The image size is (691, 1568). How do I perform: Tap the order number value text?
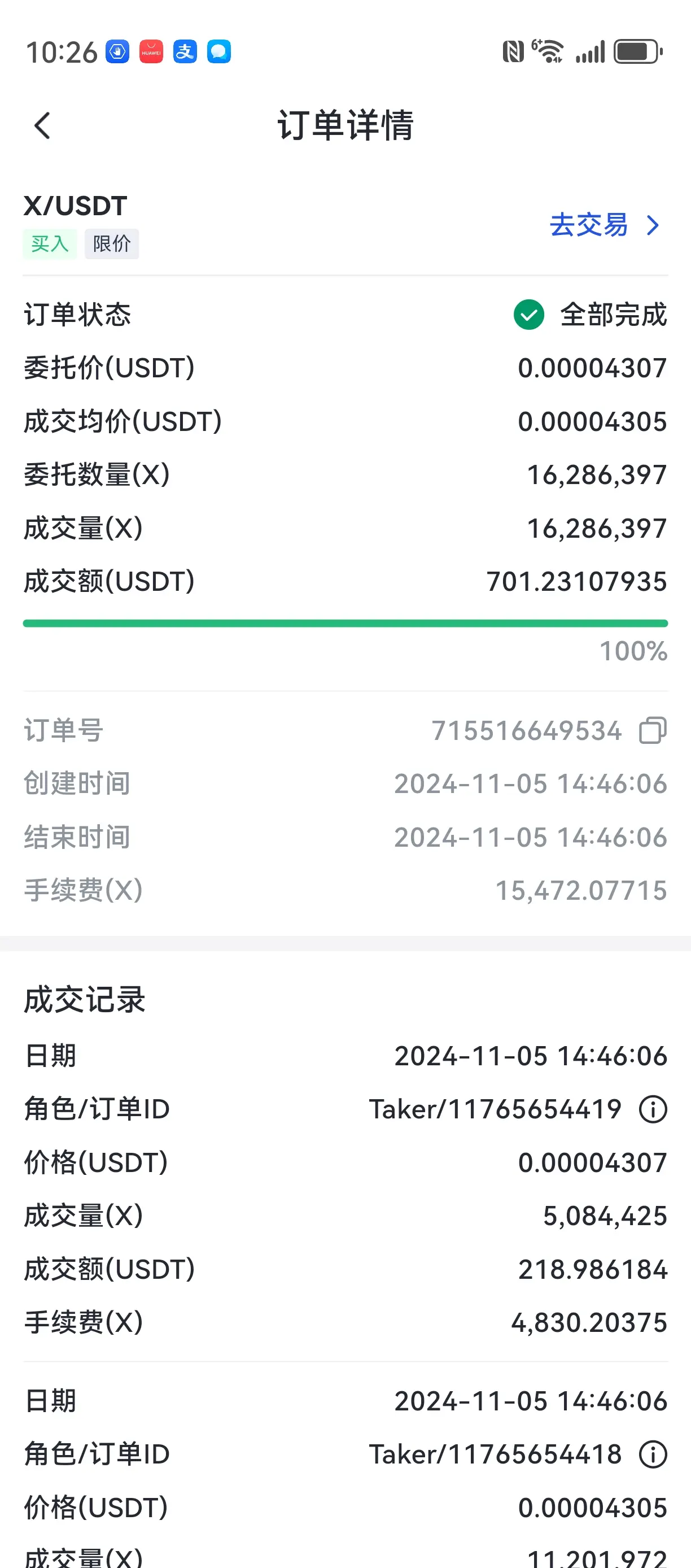pos(527,730)
